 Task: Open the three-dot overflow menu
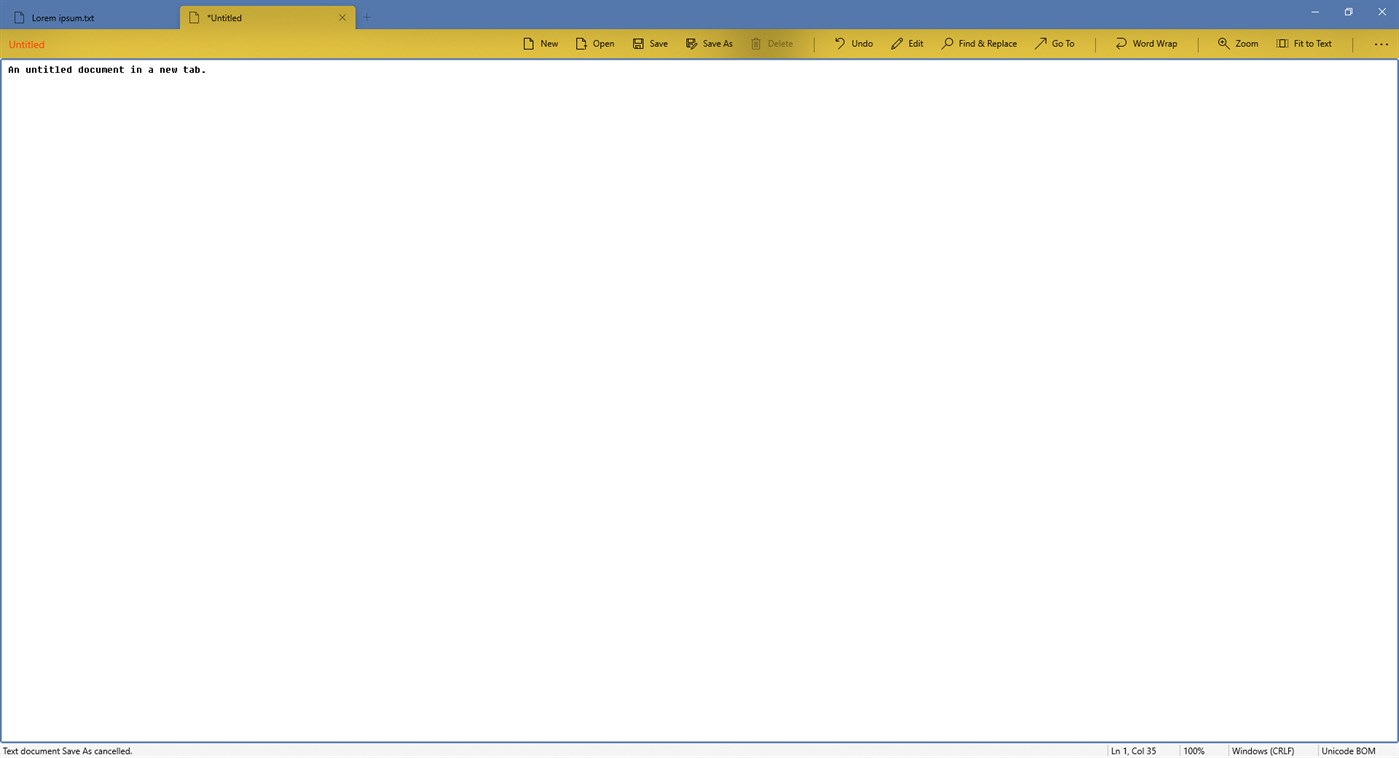[1381, 43]
